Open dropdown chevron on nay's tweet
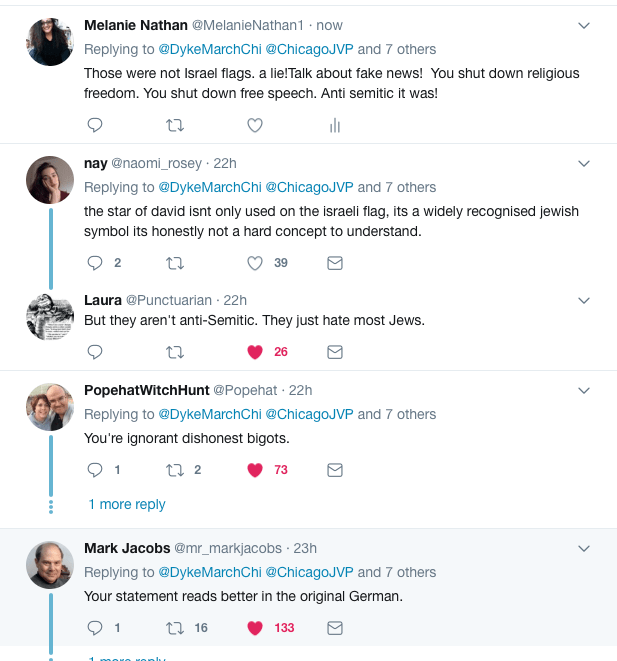 point(585,163)
